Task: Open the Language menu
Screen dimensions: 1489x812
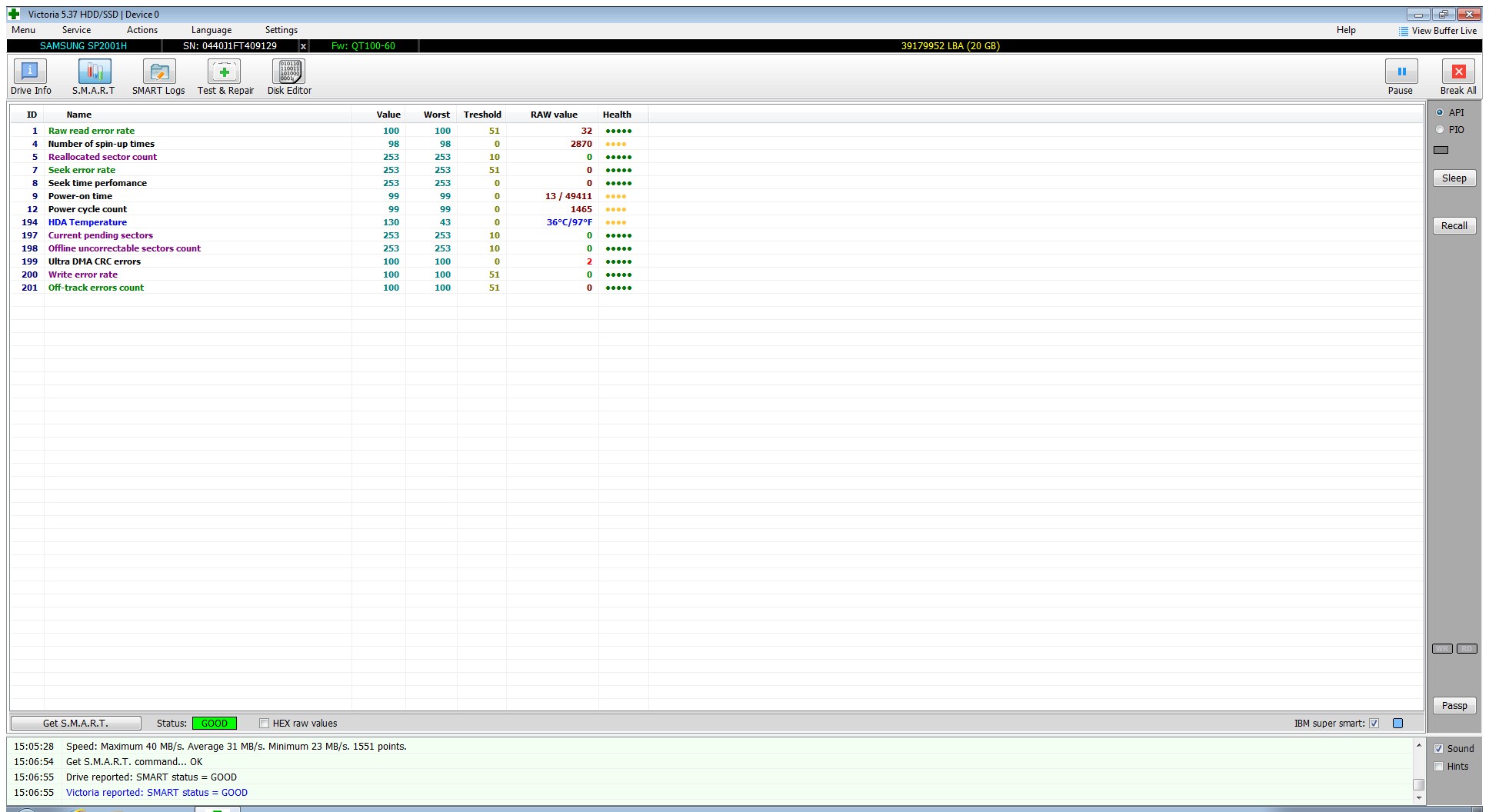Action: [x=212, y=30]
